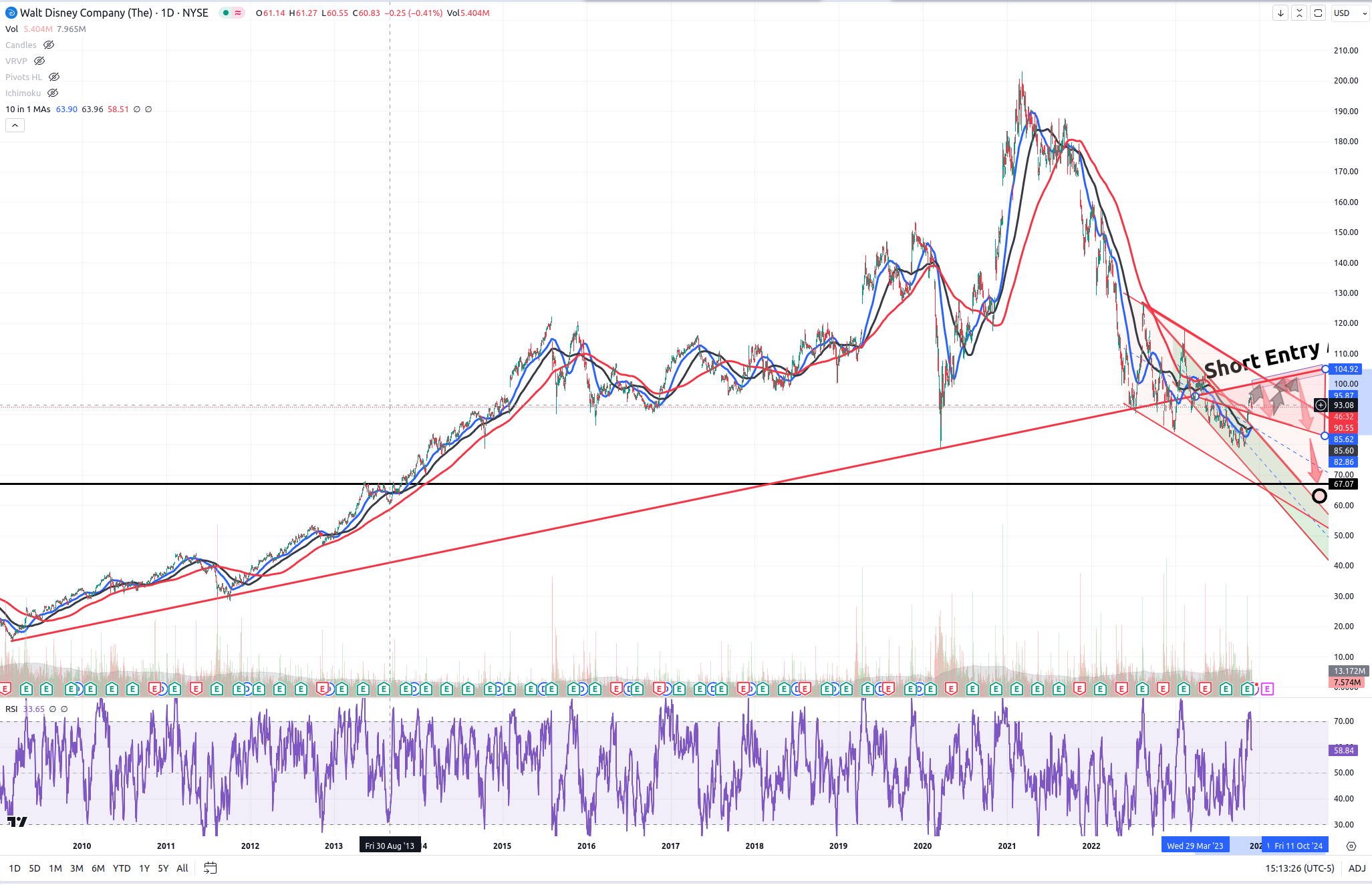Open the Go to date calendar icon

210,868
